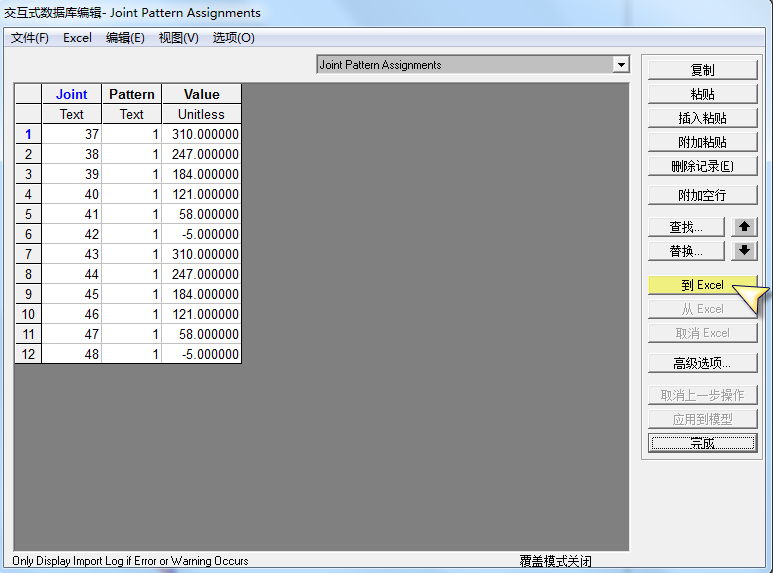Click the 完成 button
The width and height of the screenshot is (773, 573).
pyautogui.click(x=702, y=443)
